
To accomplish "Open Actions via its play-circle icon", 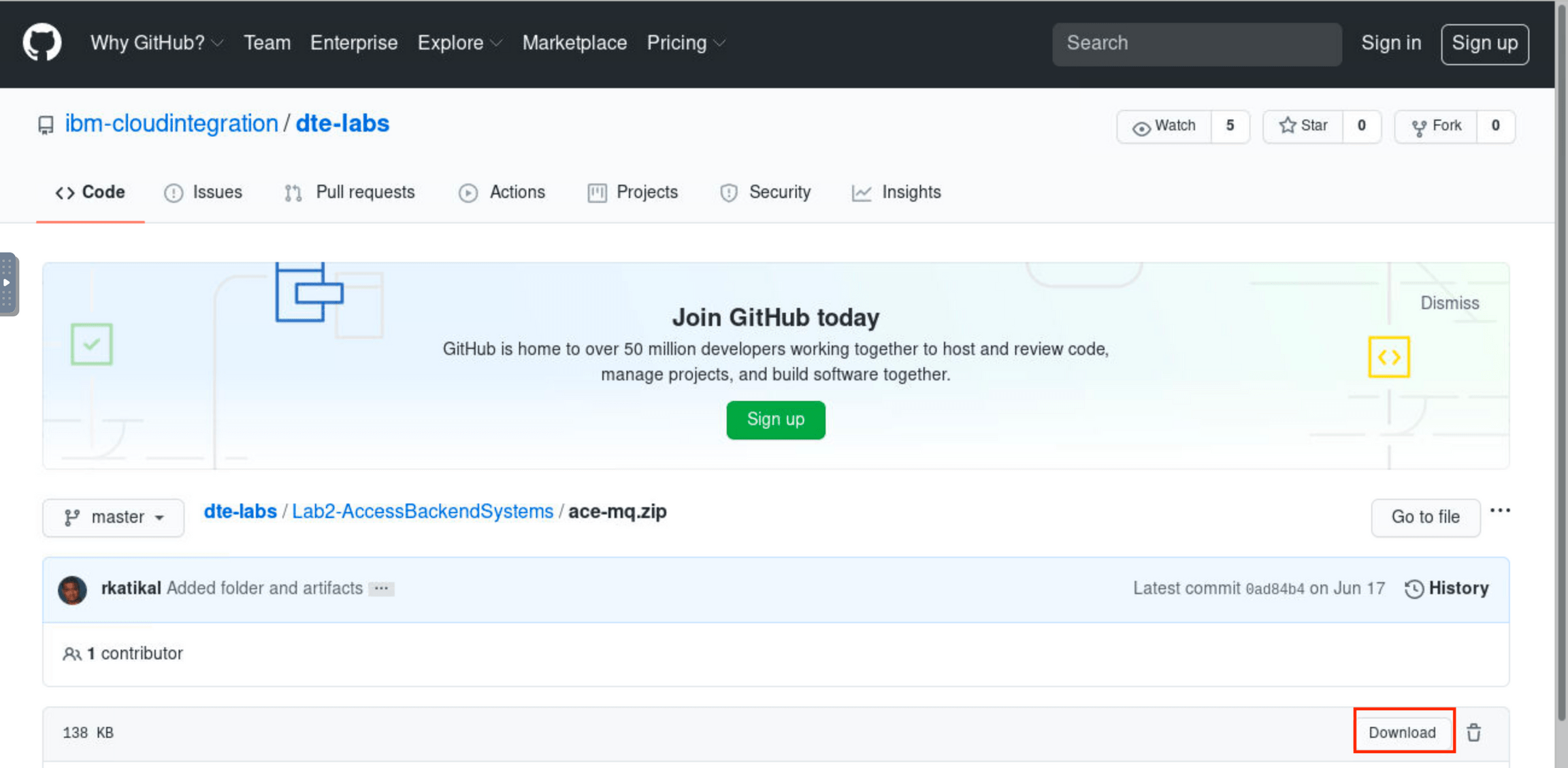I will tap(468, 193).
